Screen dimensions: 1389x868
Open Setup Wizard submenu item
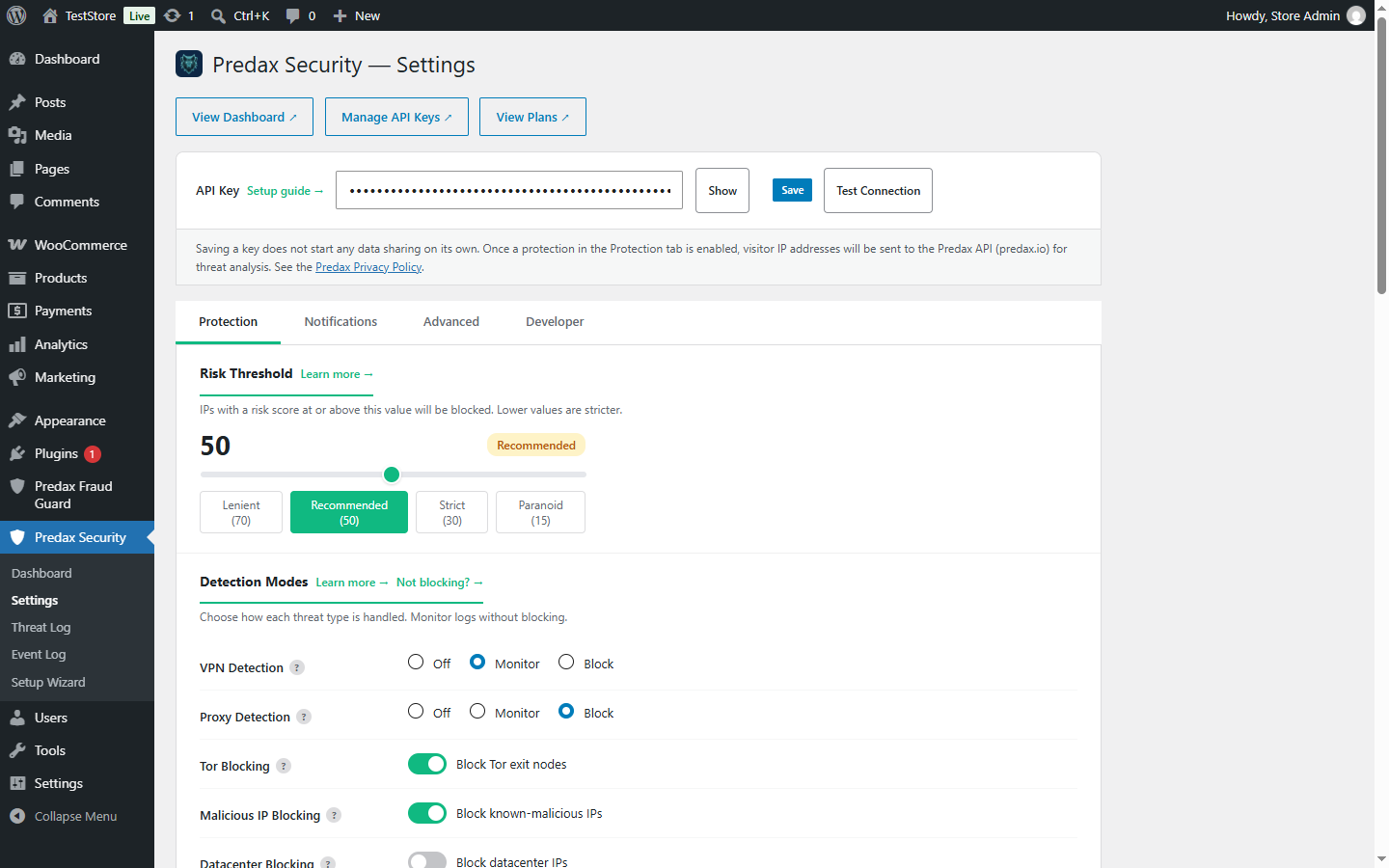(x=48, y=682)
